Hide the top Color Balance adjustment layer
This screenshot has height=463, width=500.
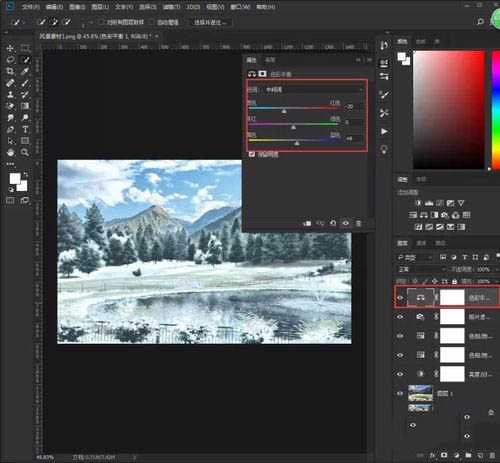click(x=400, y=297)
